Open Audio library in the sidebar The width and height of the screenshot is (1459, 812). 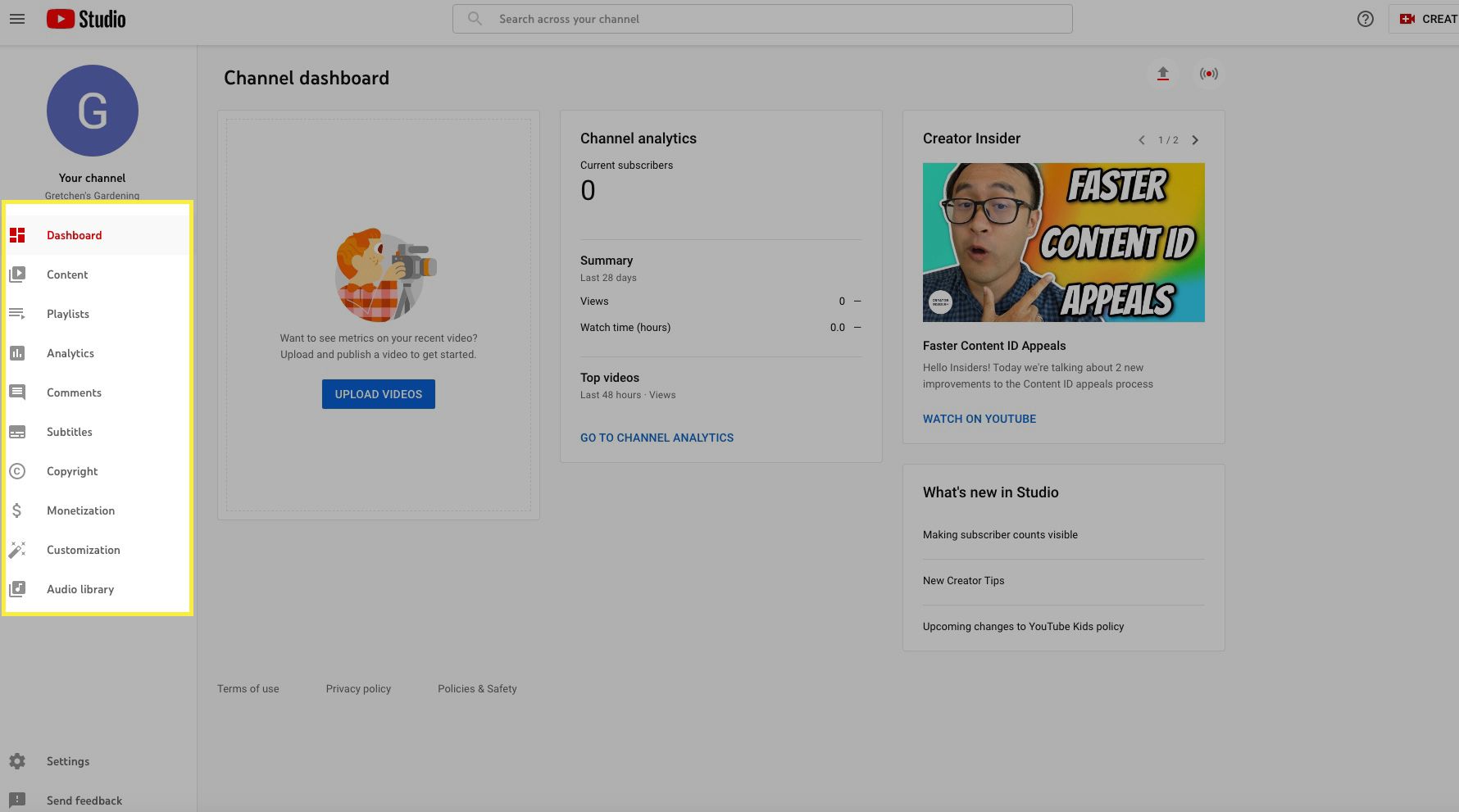click(x=80, y=589)
